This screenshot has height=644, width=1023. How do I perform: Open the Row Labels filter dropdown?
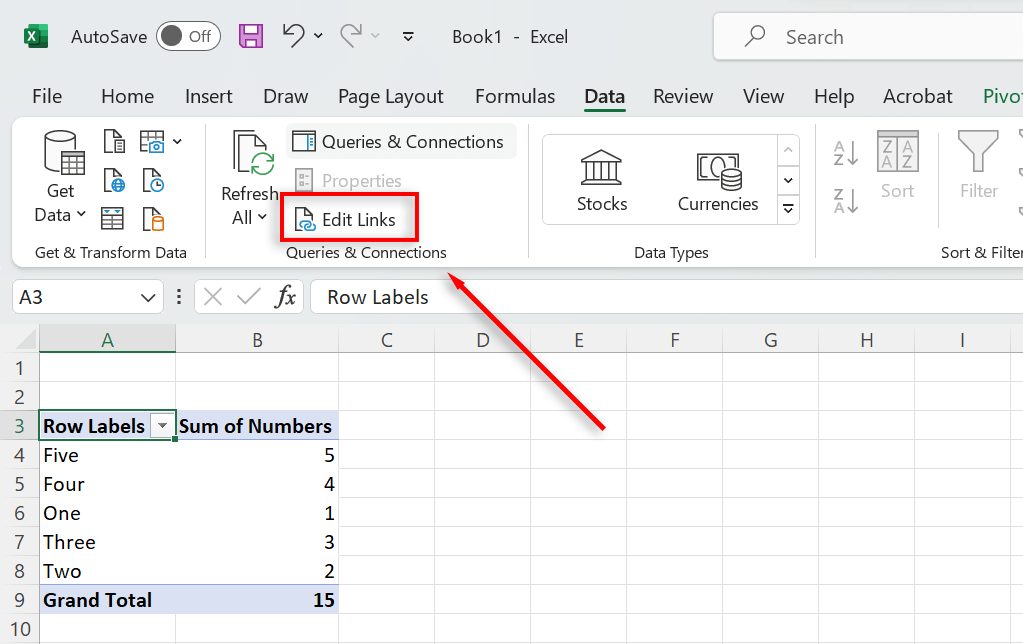coord(162,426)
